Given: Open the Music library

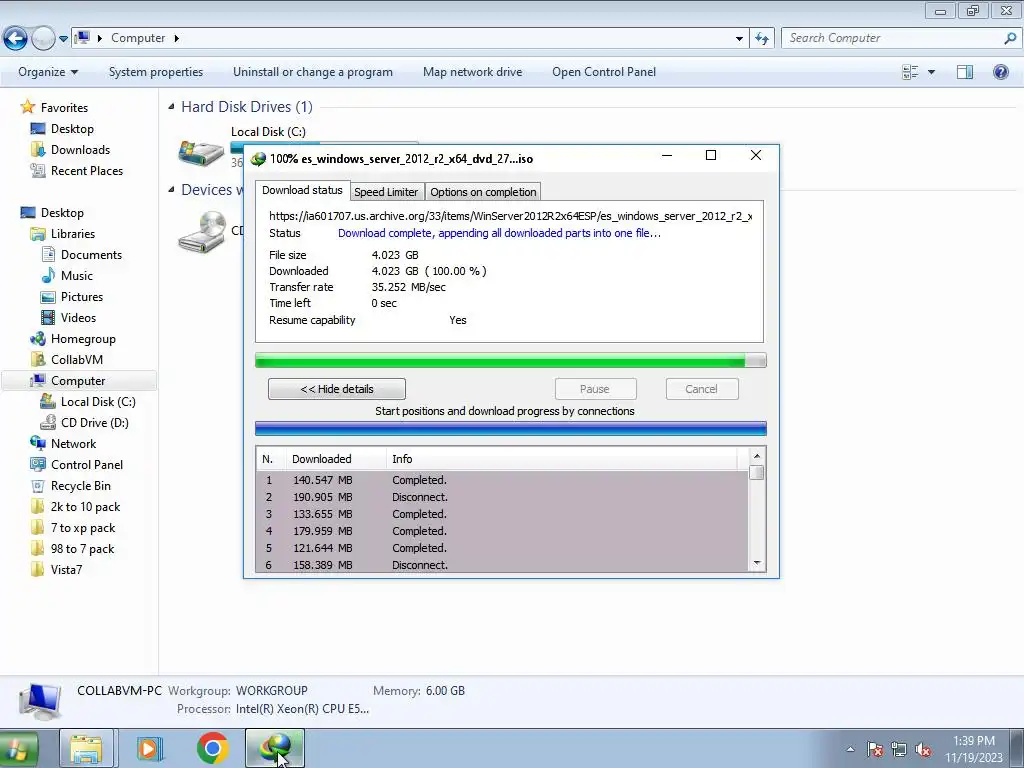Looking at the screenshot, I should pos(67,276).
